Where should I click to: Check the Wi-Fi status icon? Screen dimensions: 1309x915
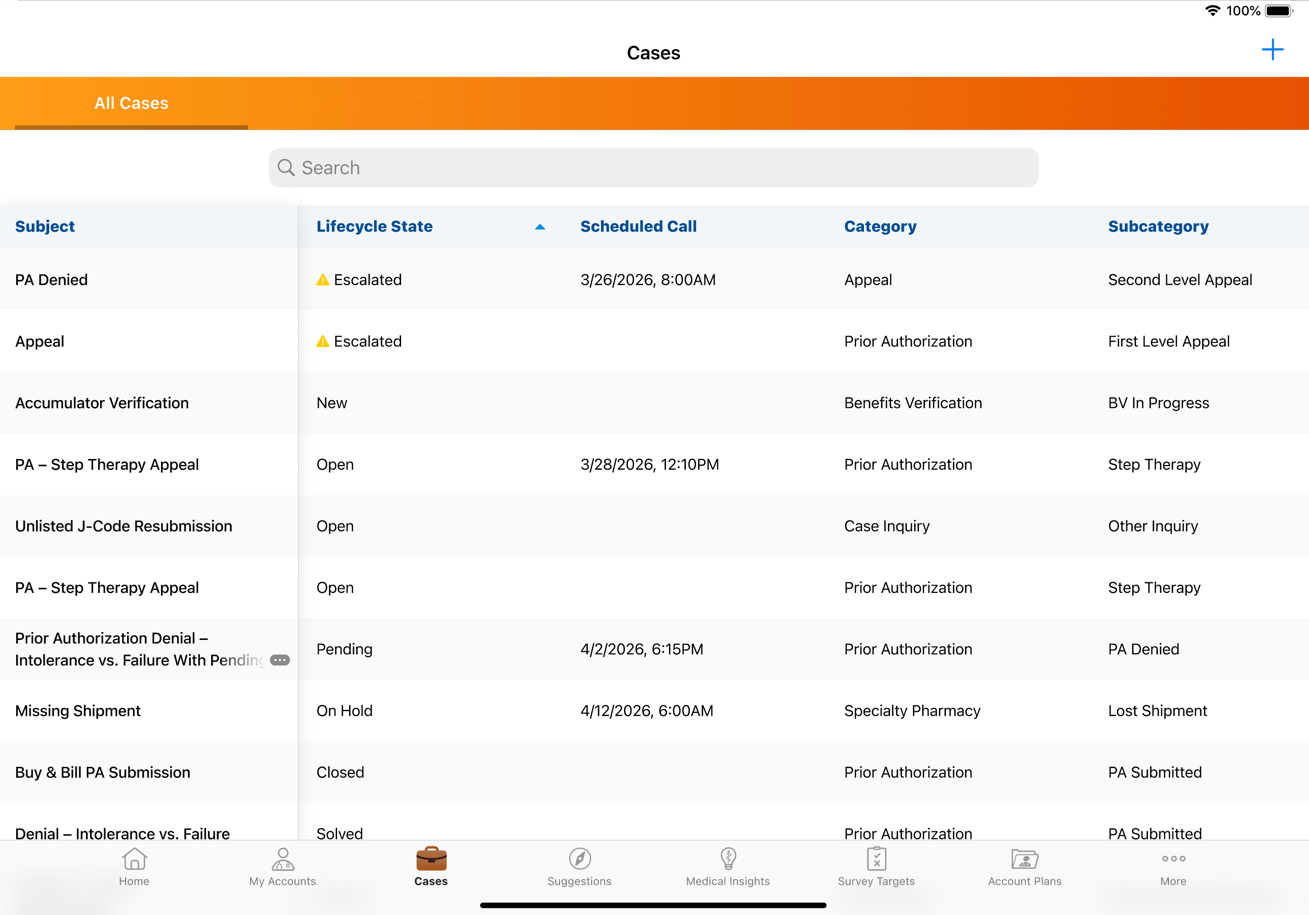click(x=1212, y=11)
